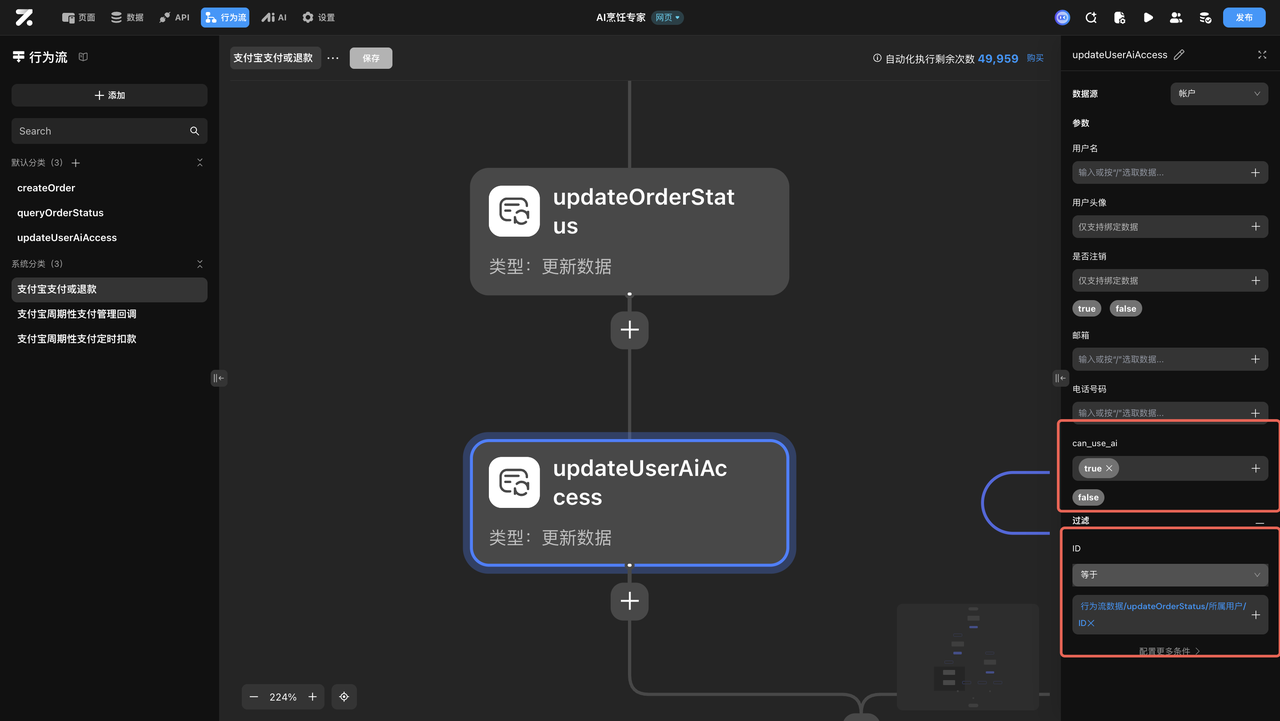The height and width of the screenshot is (721, 1280).
Task: Click the 发布 publish button
Action: click(1244, 17)
